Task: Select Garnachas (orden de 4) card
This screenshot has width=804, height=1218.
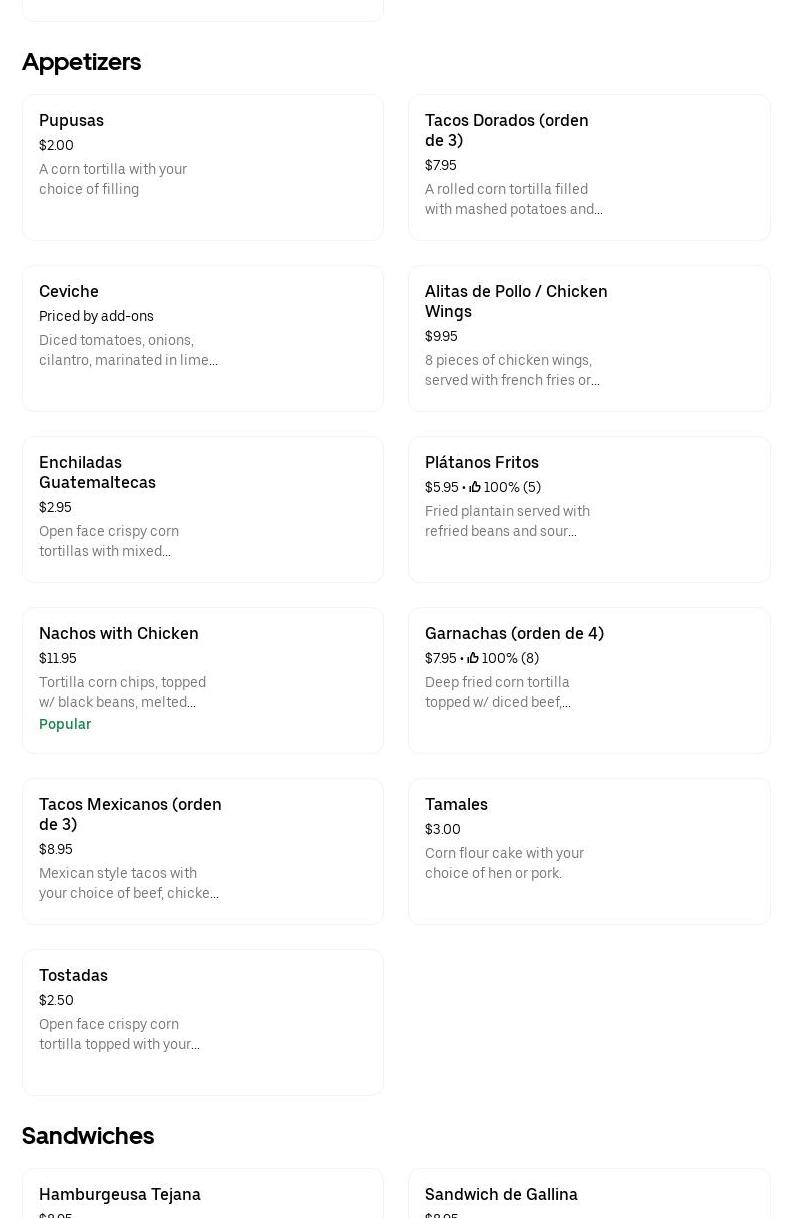Action: (589, 680)
